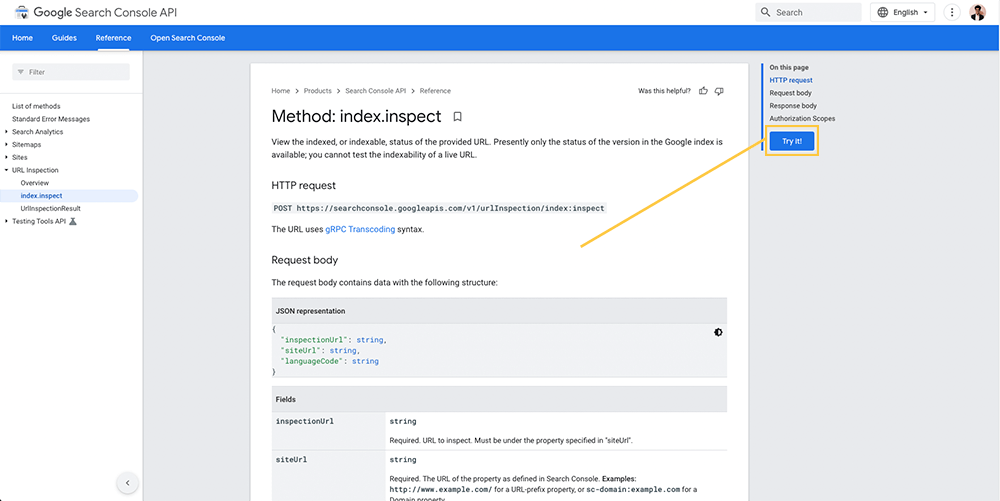This screenshot has width=1000, height=501.
Task: Open the Guides tab
Action: [64, 38]
